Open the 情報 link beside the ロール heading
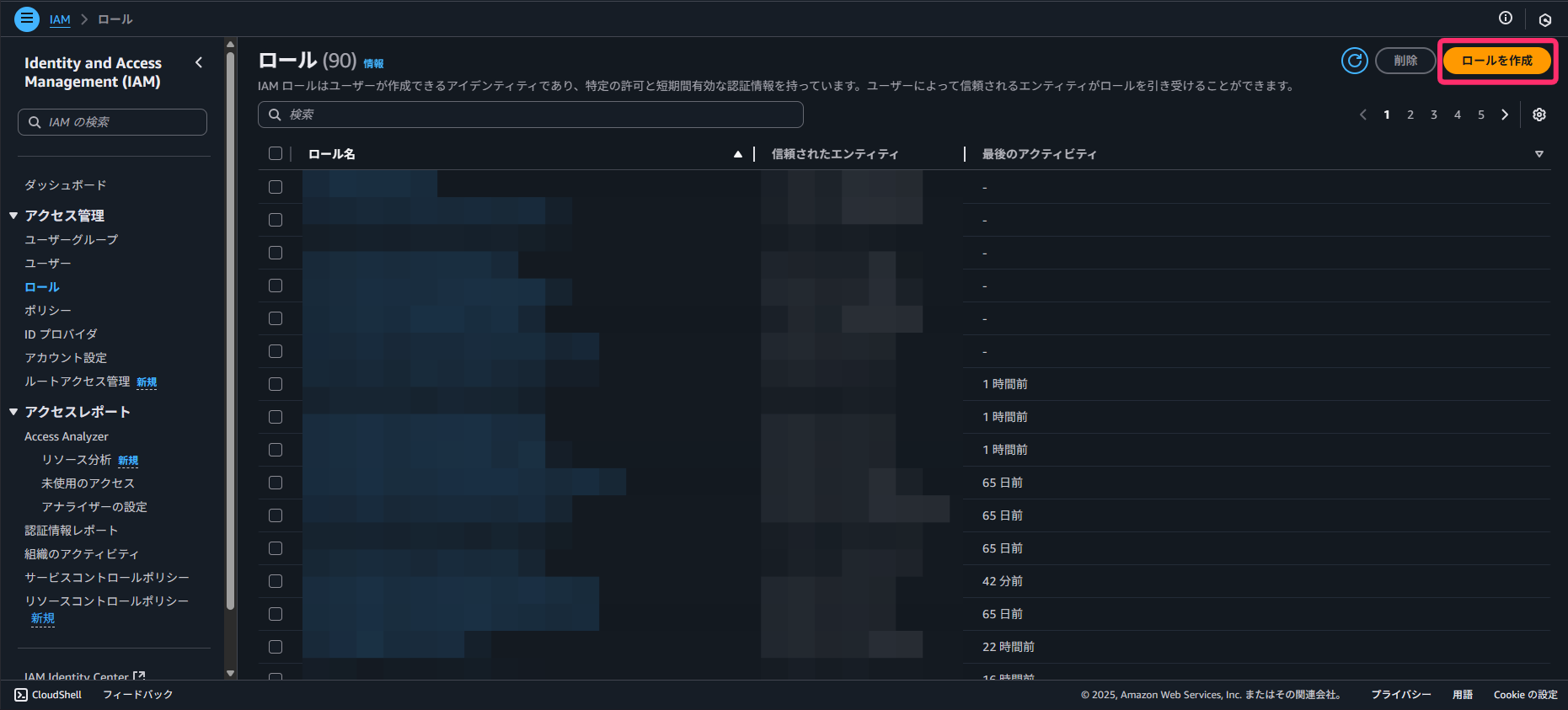 pos(373,63)
